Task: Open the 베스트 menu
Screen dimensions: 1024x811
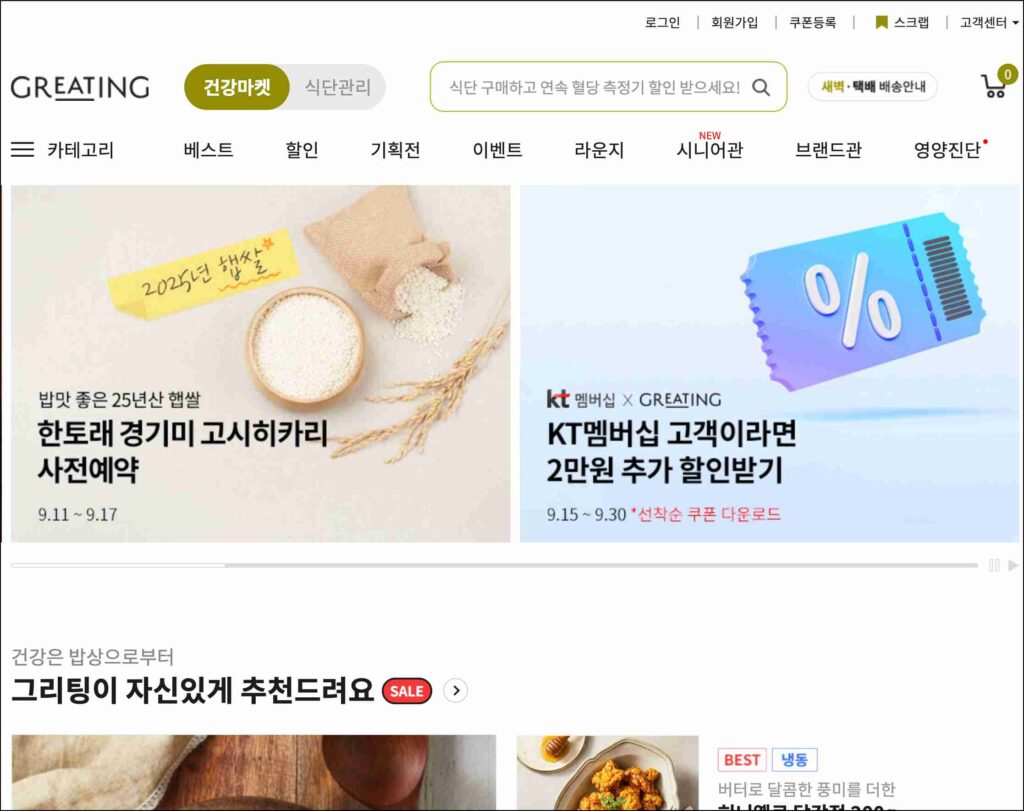Action: pyautogui.click(x=208, y=150)
